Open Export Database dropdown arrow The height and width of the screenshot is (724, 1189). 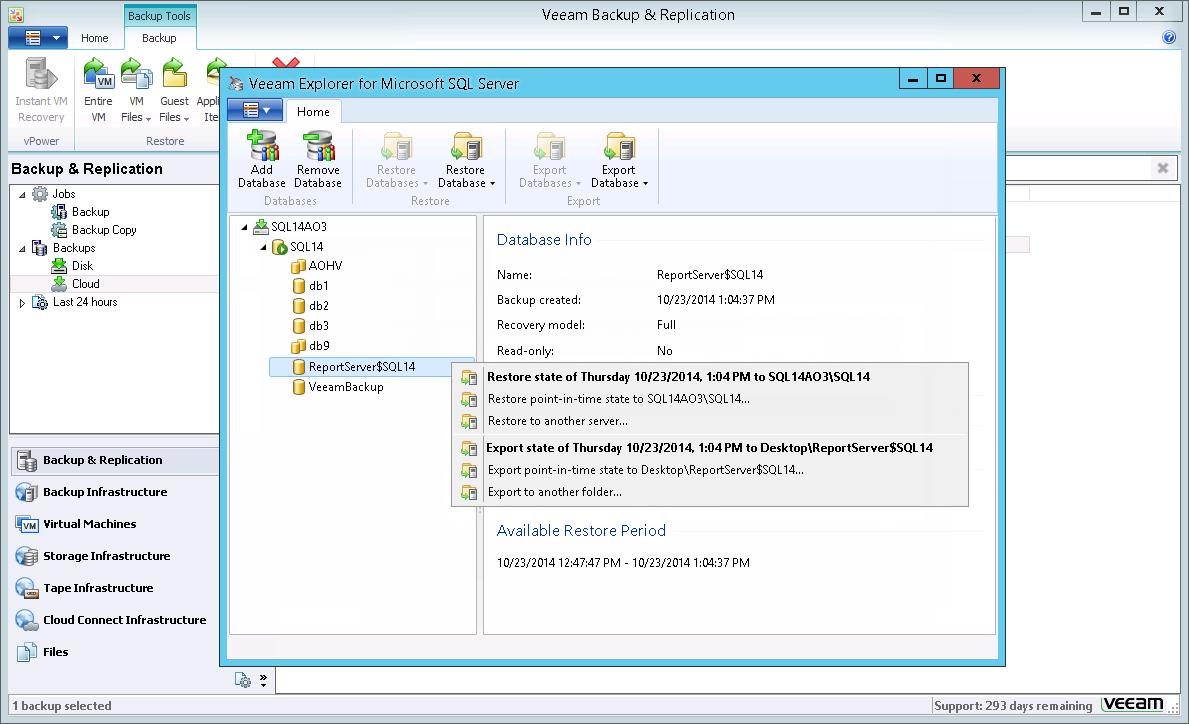click(645, 183)
